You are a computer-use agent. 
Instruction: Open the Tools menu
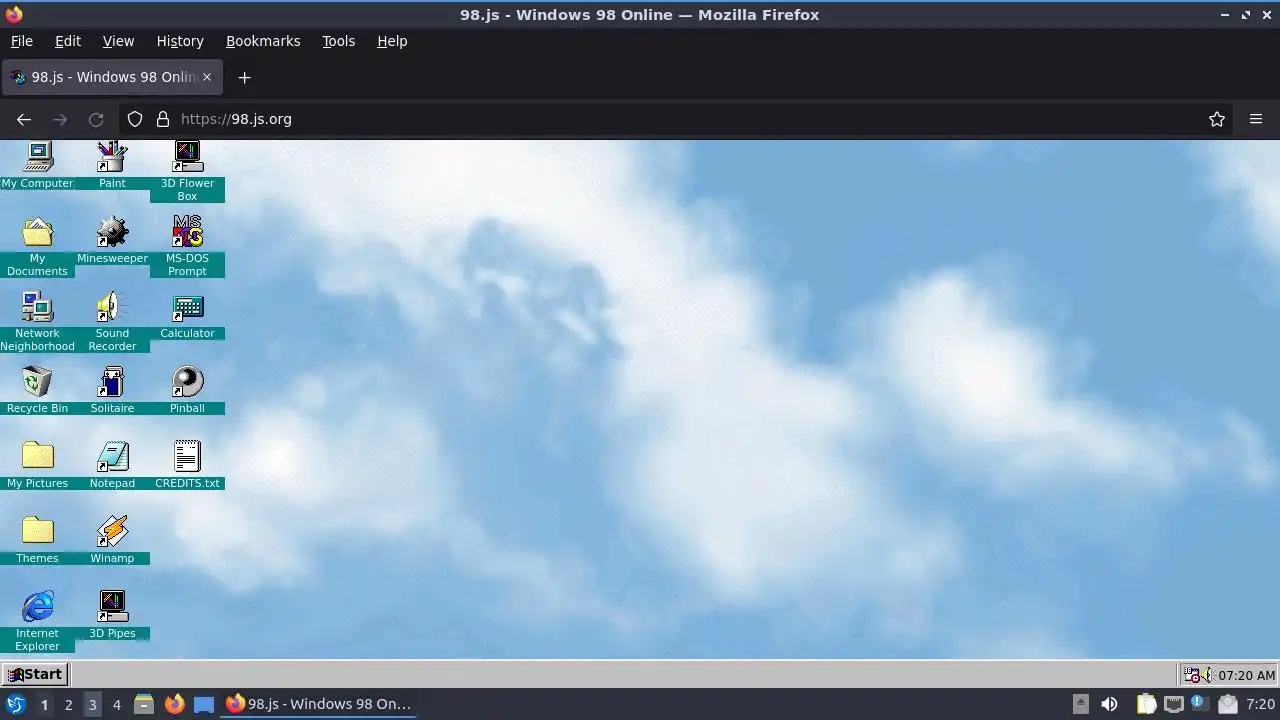click(338, 41)
